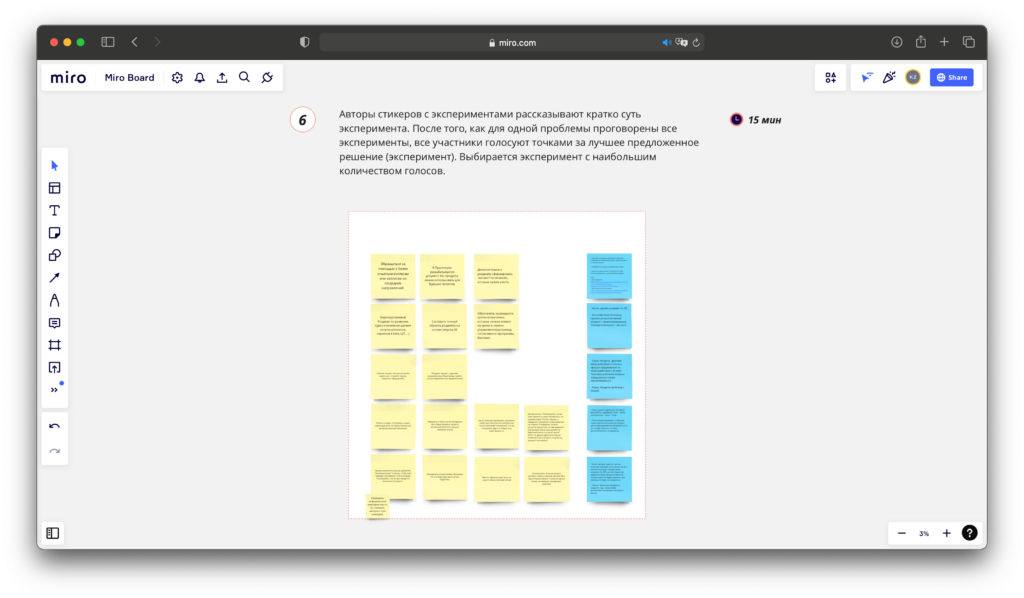Screen dimensions: 1024x598
Task: Choose the Shapes tool
Action: click(x=54, y=255)
